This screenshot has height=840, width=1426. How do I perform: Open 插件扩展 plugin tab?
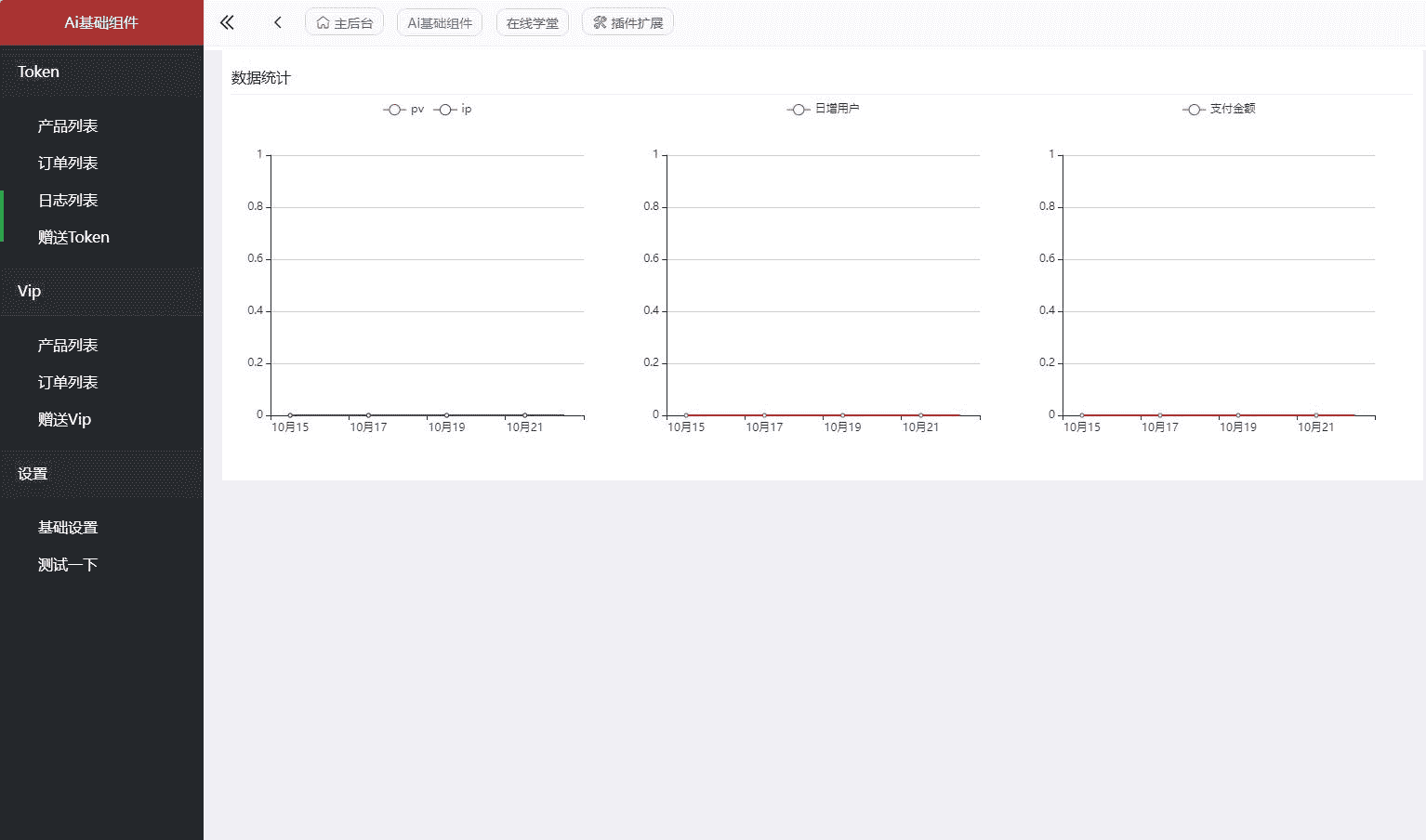pyautogui.click(x=627, y=22)
